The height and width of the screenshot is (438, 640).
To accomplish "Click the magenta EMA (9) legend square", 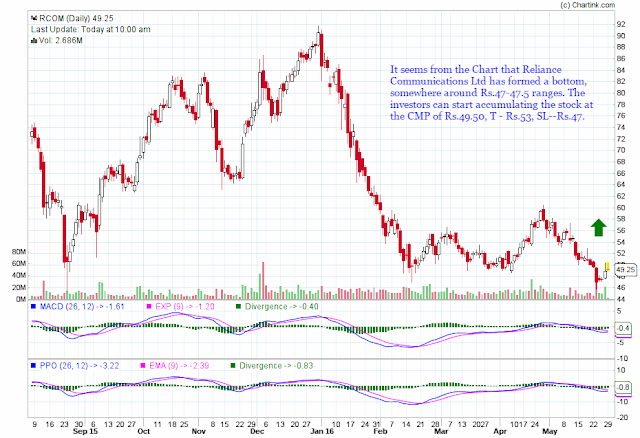I will tap(143, 366).
